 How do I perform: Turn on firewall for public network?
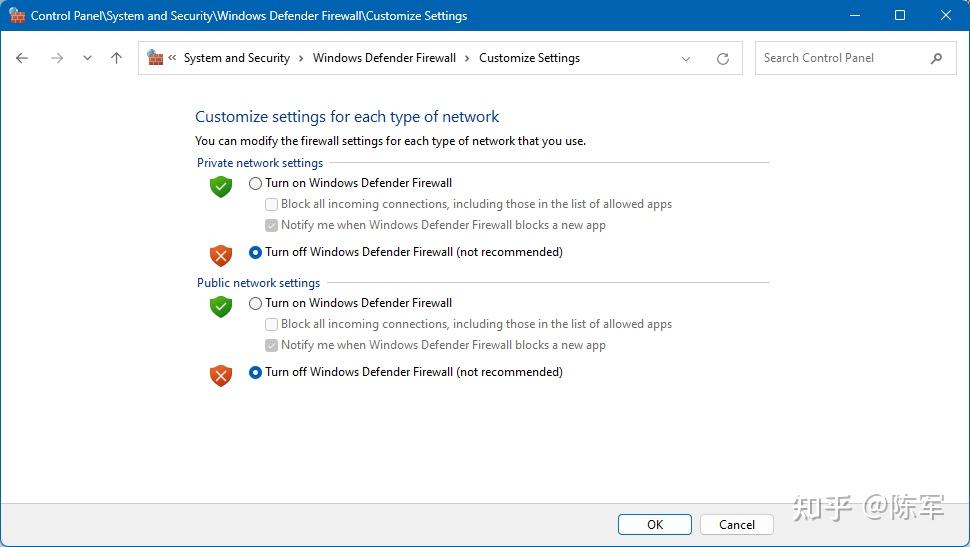tap(256, 303)
